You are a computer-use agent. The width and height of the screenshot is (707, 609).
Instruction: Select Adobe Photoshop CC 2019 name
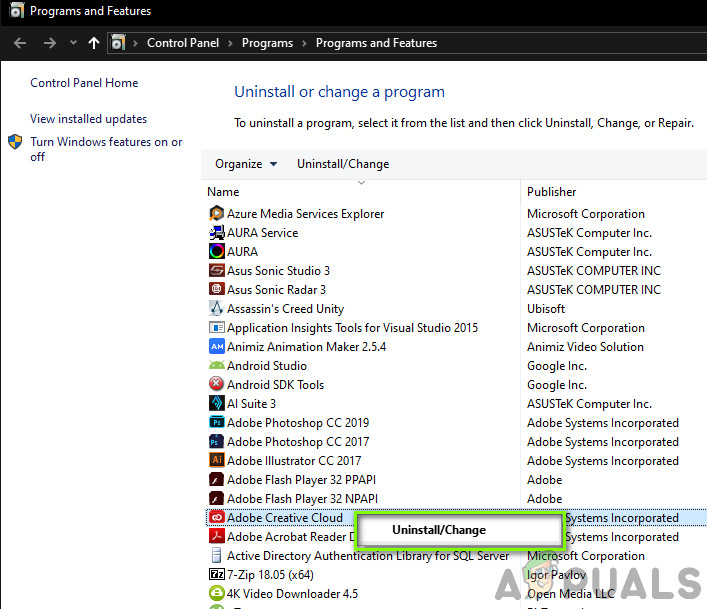[x=298, y=423]
